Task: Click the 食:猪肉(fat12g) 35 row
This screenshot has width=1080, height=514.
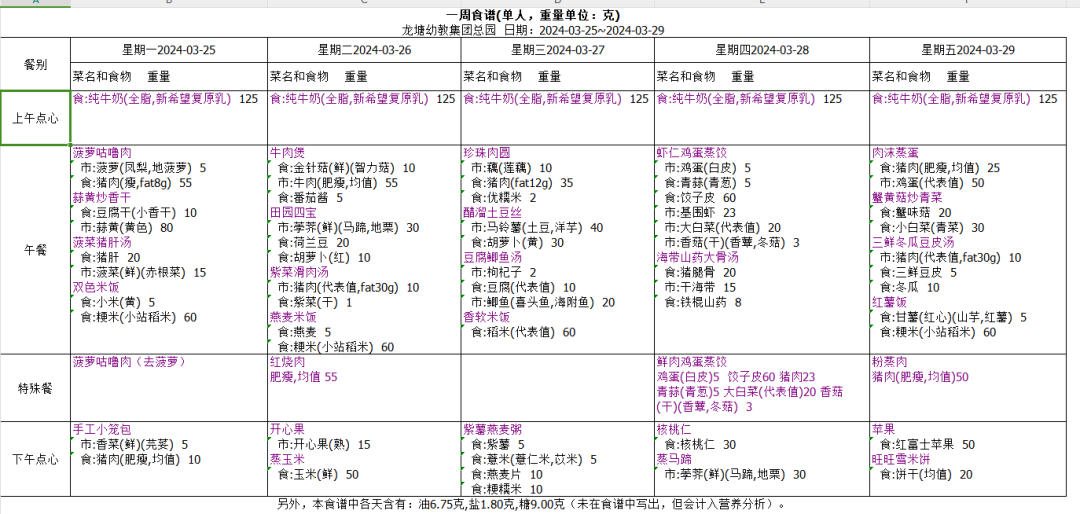Action: pos(522,183)
